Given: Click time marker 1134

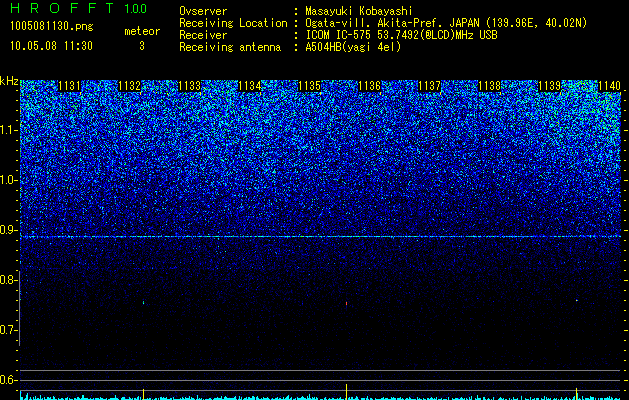Looking at the screenshot, I should [x=250, y=86].
